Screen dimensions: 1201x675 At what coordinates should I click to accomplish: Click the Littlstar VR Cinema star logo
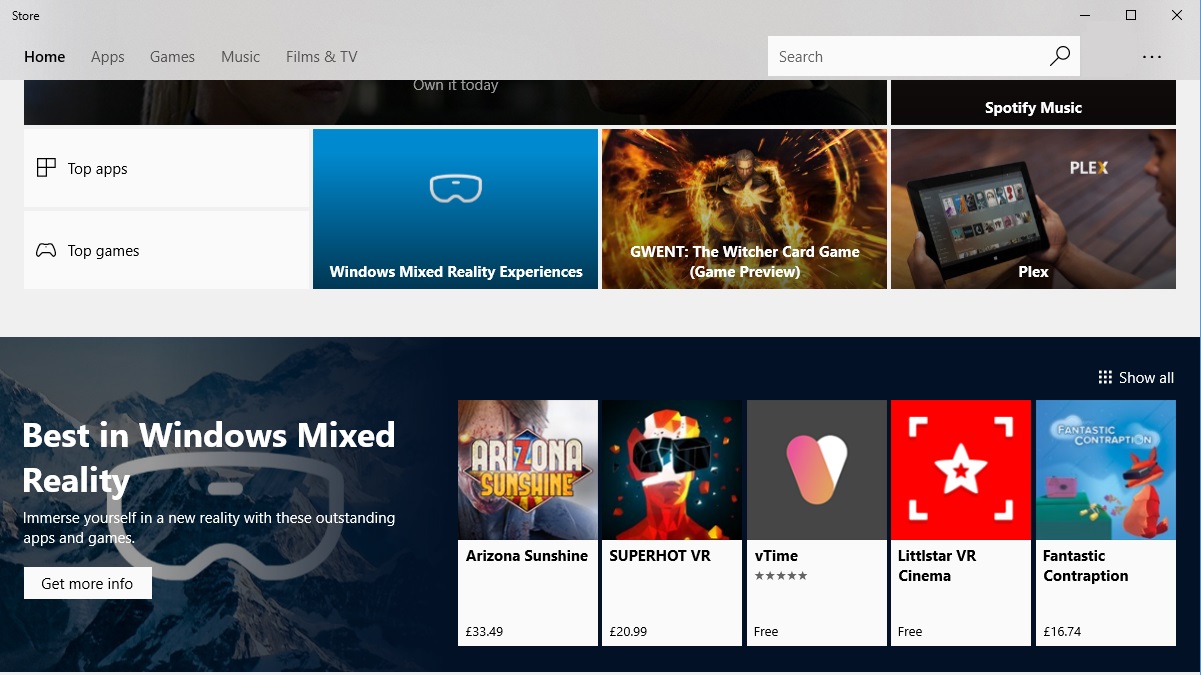[959, 469]
